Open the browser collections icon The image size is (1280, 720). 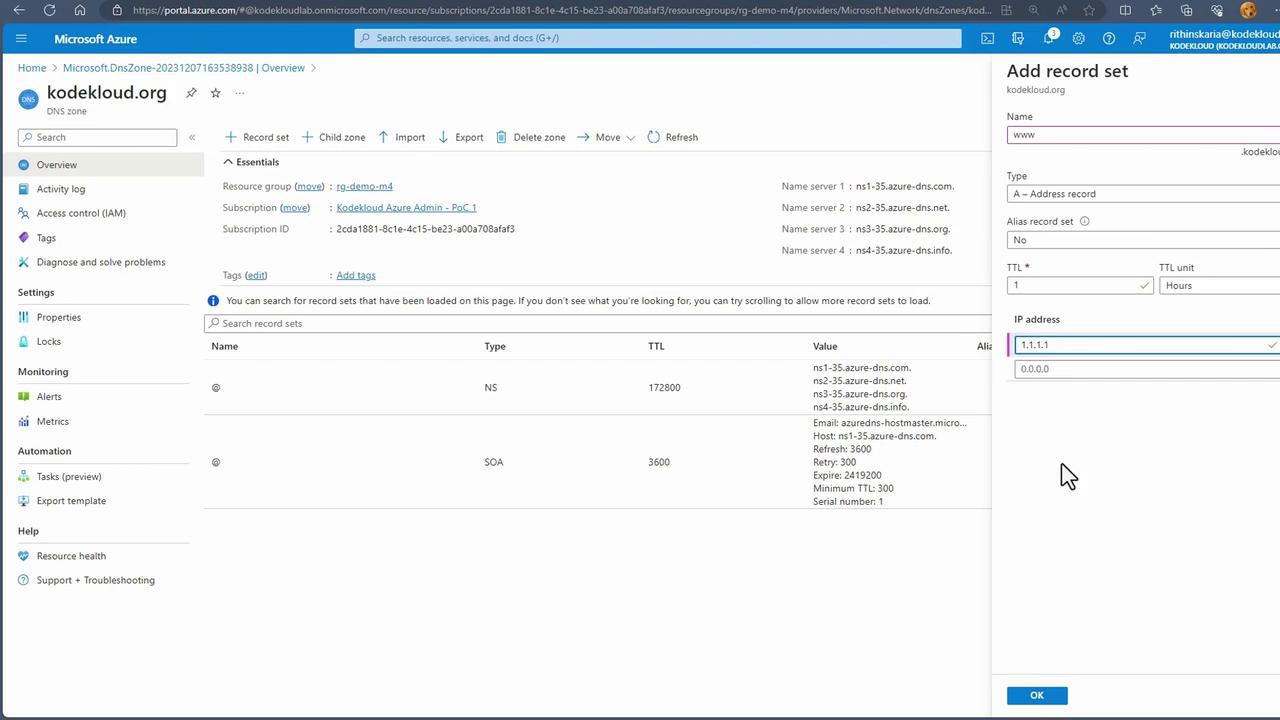point(1186,10)
